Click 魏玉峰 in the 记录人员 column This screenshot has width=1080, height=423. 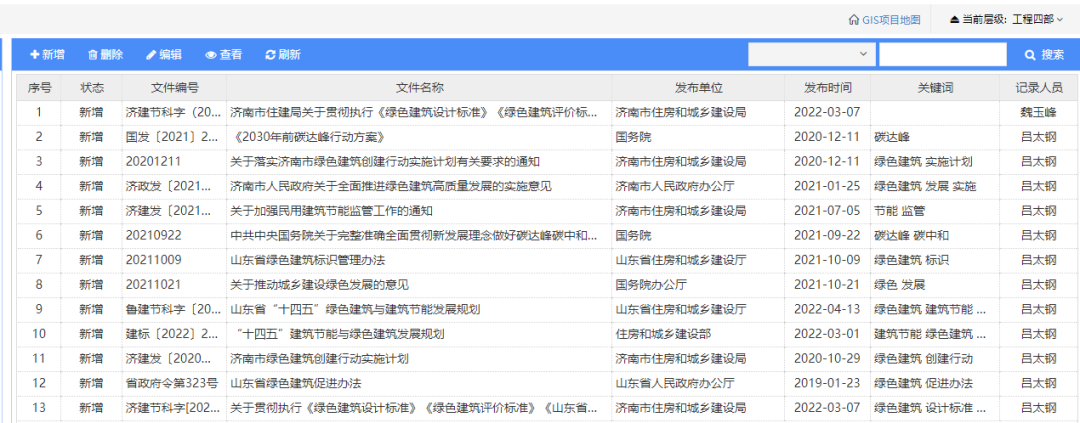1038,112
